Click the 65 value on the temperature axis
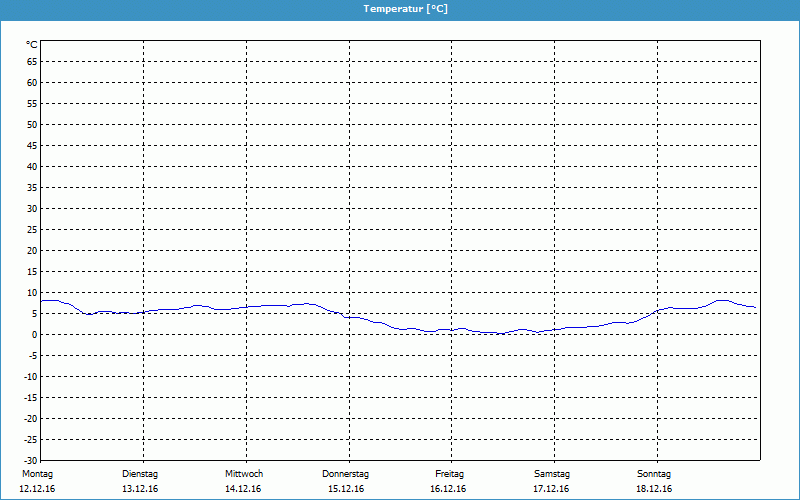The height and width of the screenshot is (500, 800). pos(32,61)
